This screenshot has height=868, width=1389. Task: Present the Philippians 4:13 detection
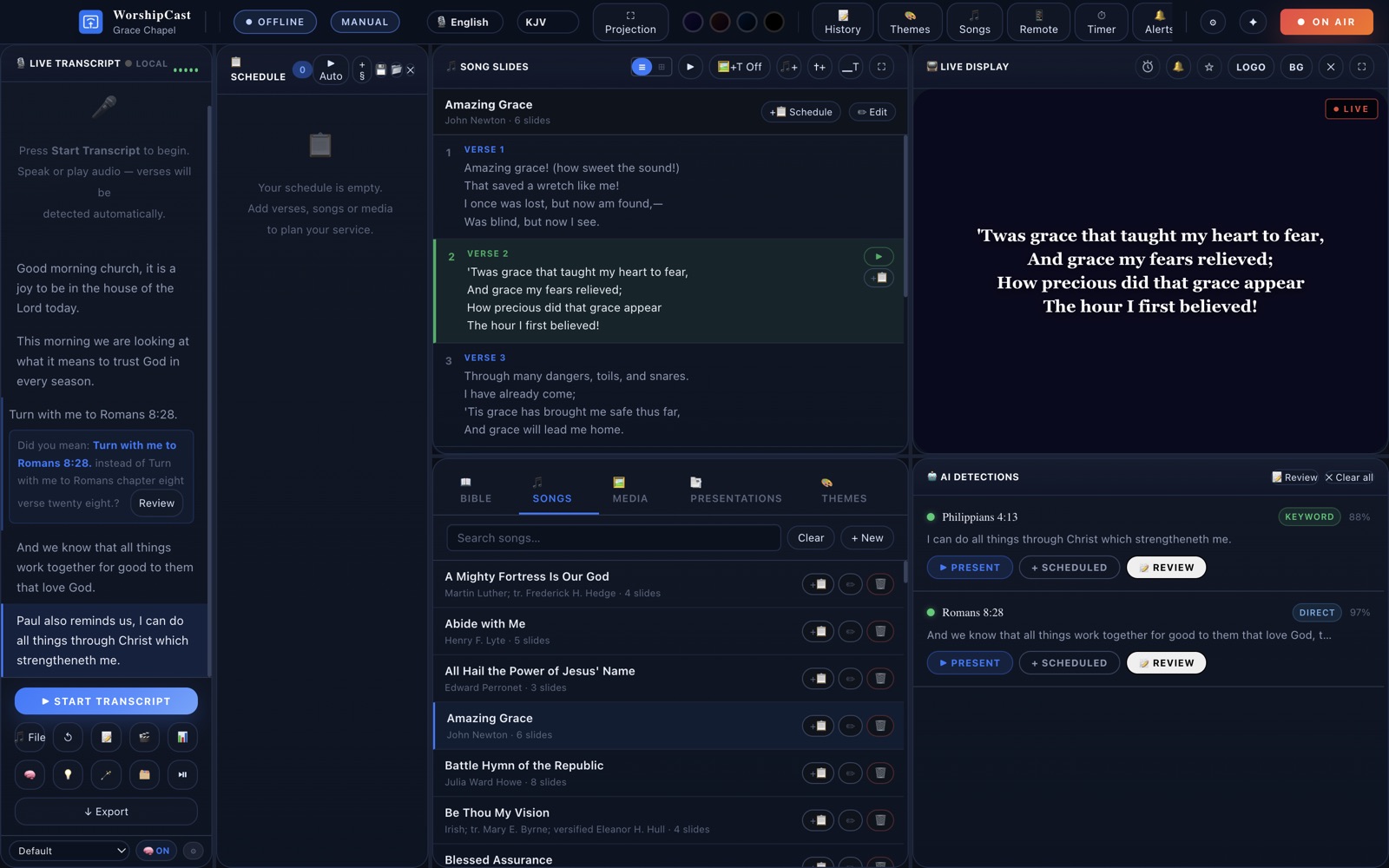[970, 568]
